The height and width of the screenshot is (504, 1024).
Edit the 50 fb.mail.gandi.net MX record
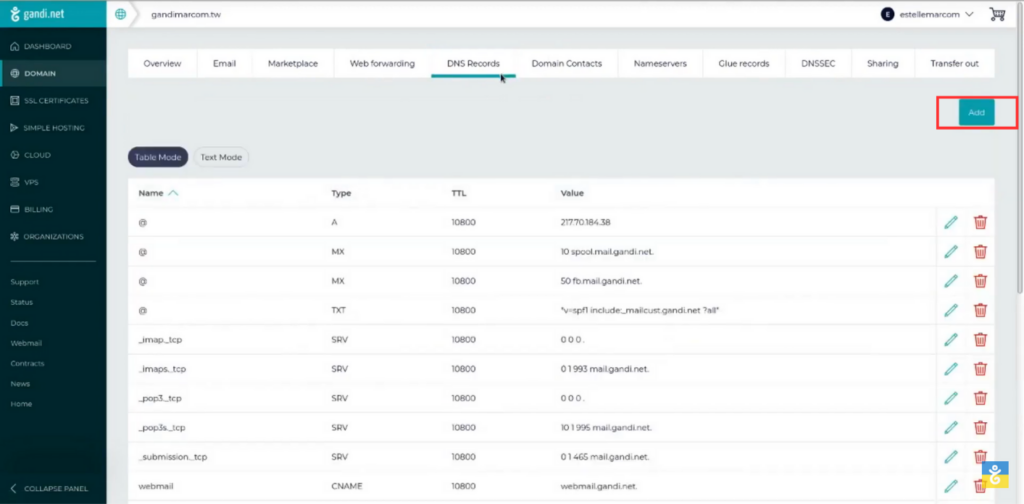point(951,281)
